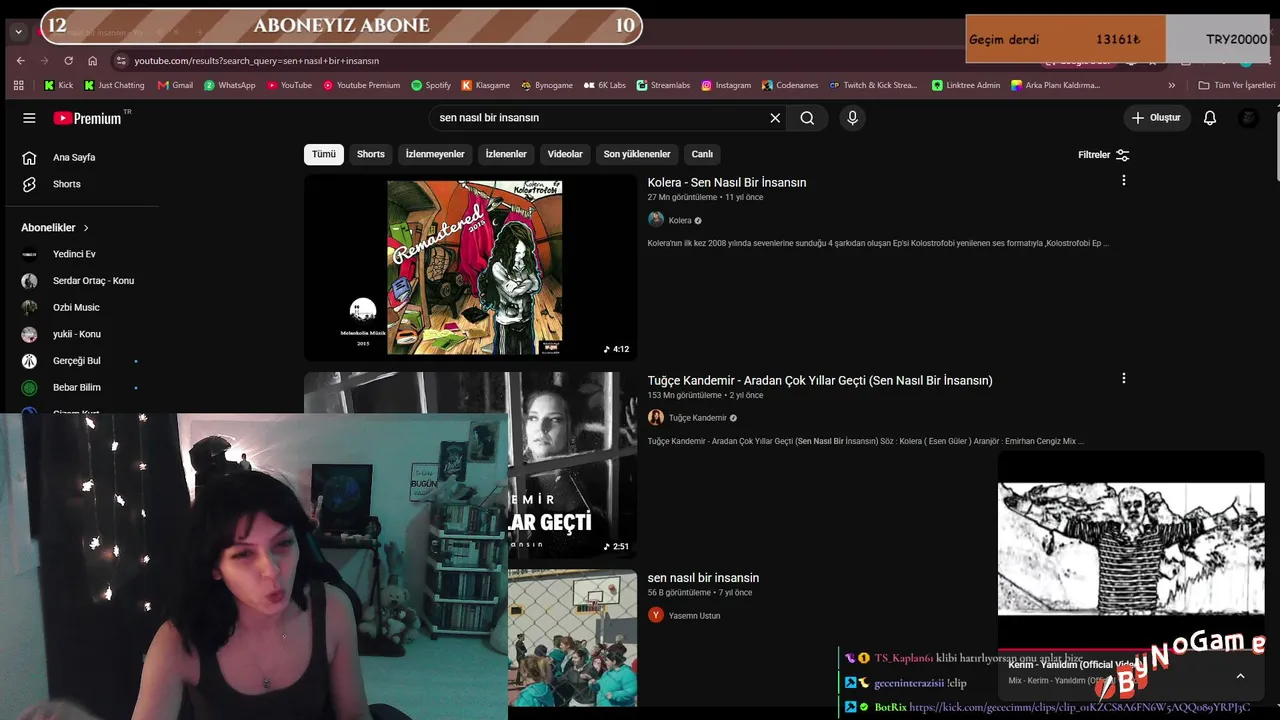This screenshot has height=720, width=1280.
Task: Select the İzlenenler filter chip
Action: pos(506,154)
